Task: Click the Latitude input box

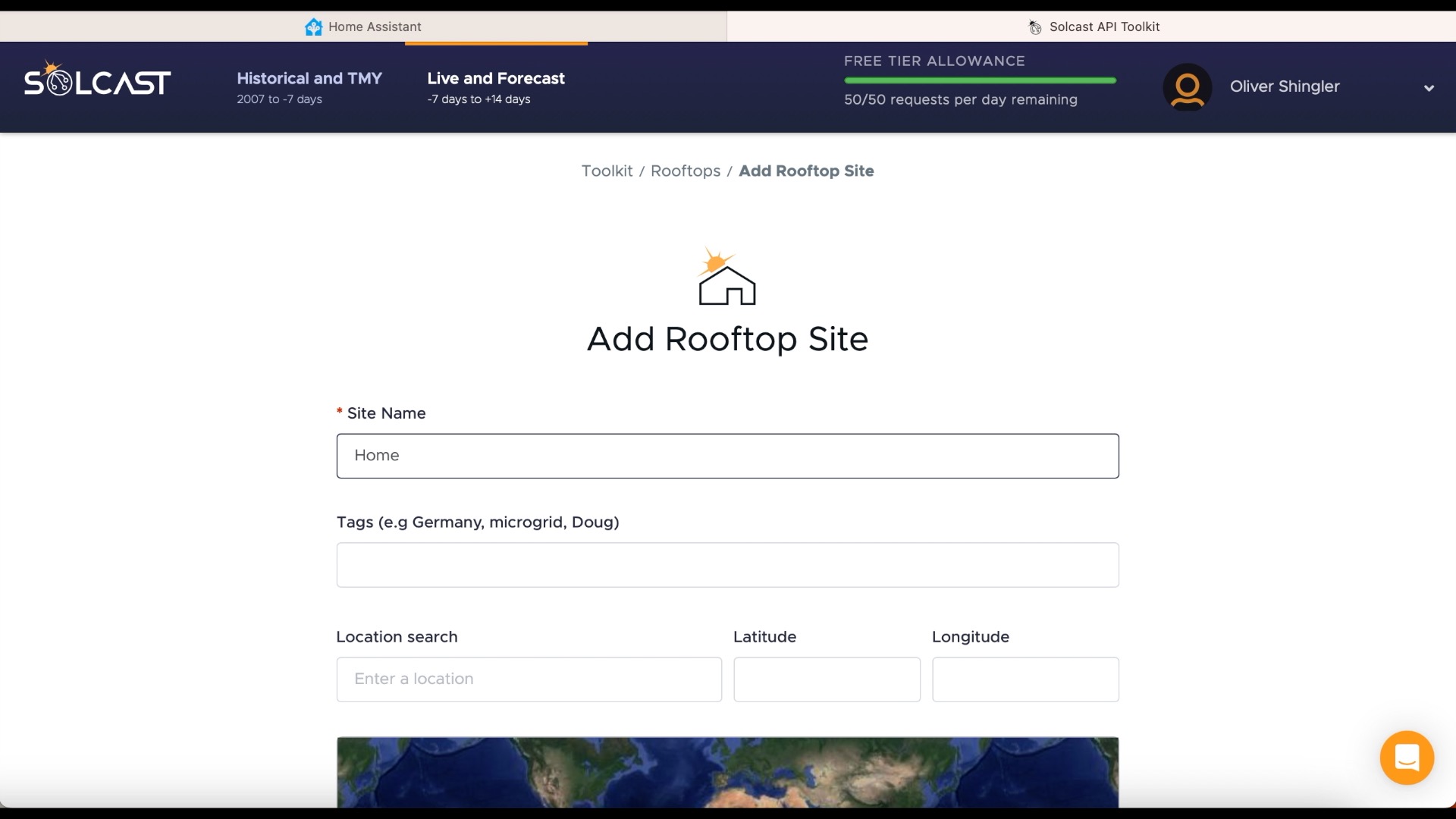Action: coord(827,679)
